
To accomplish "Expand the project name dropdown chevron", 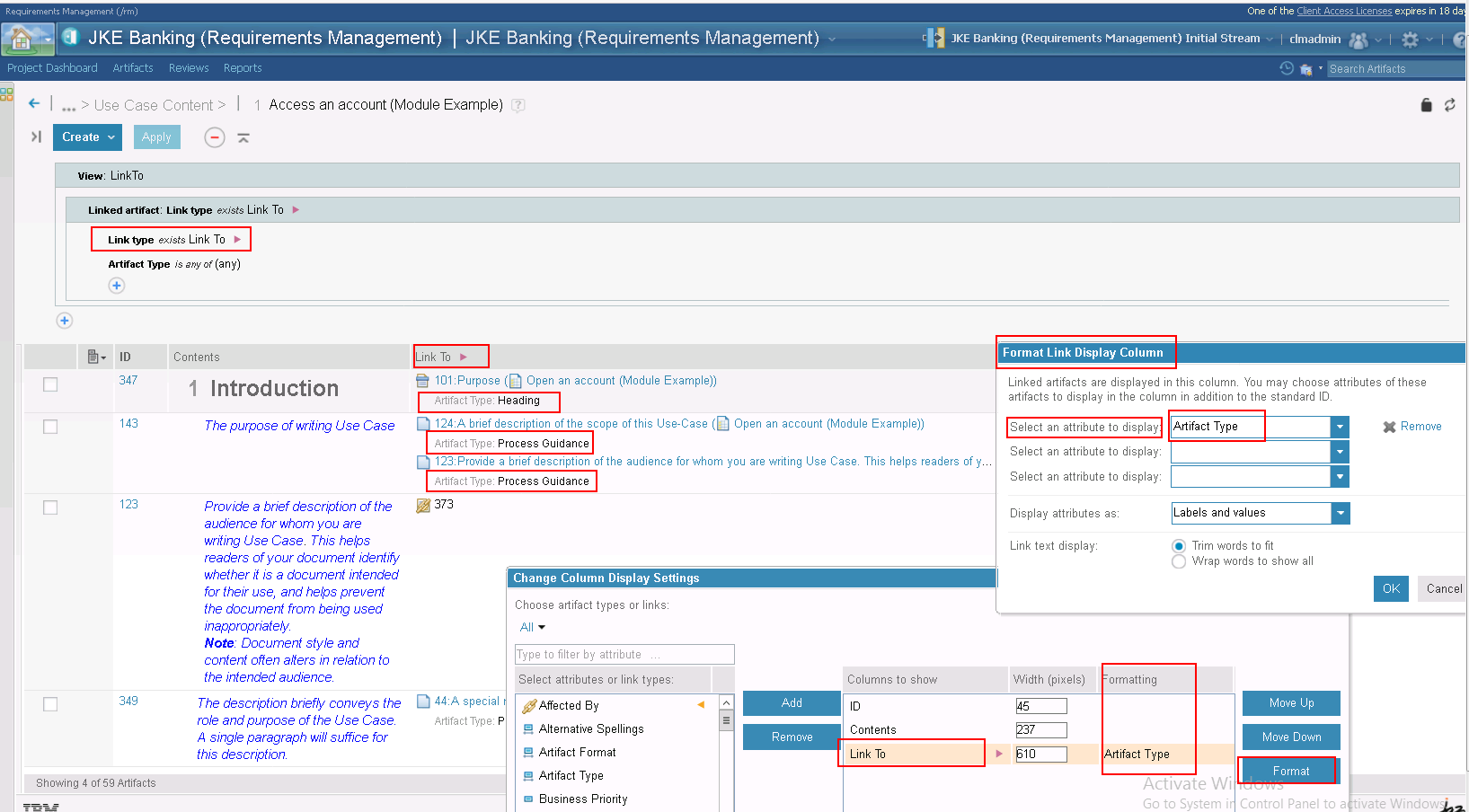I will coord(832,39).
